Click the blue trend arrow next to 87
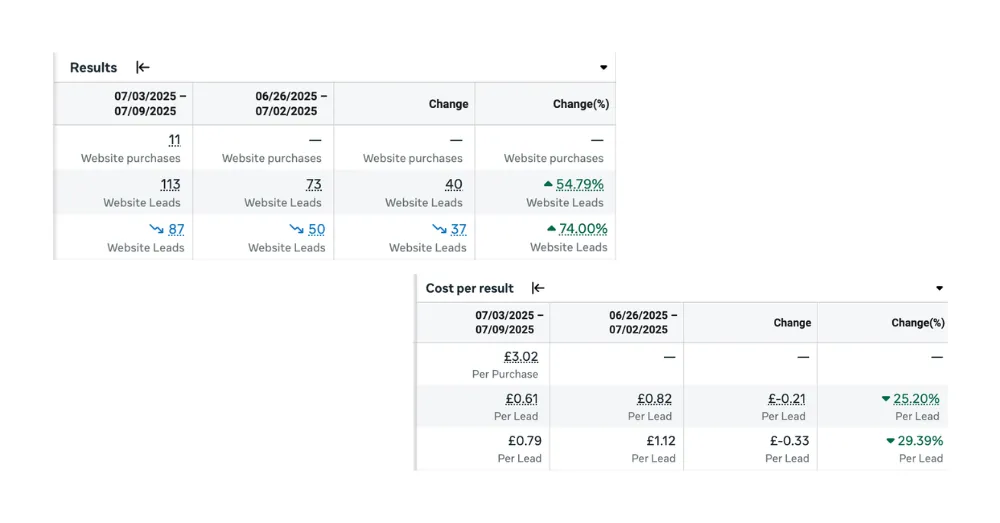The height and width of the screenshot is (523, 1000). (156, 229)
